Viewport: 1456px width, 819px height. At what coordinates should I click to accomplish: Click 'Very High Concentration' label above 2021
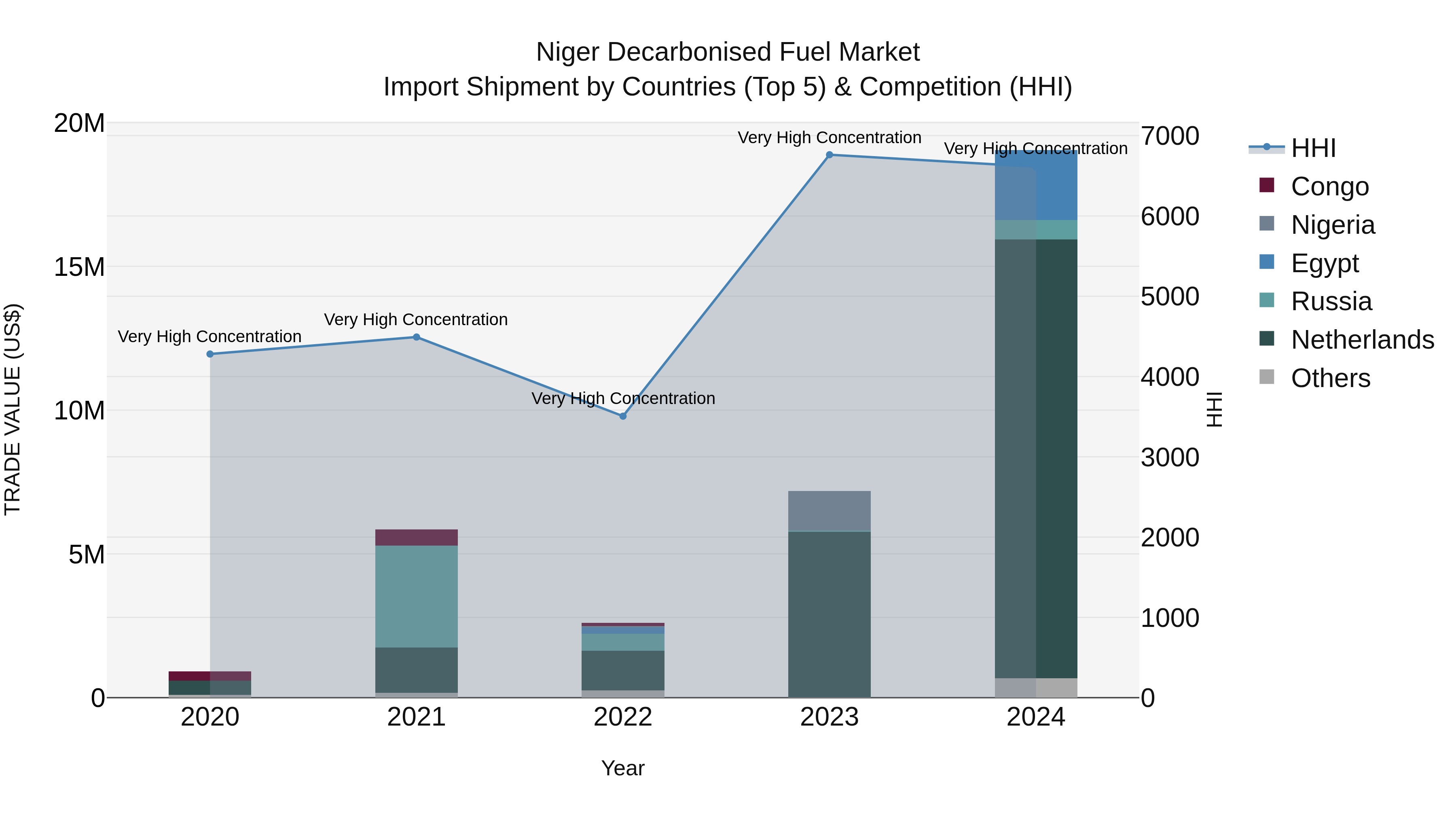(416, 320)
